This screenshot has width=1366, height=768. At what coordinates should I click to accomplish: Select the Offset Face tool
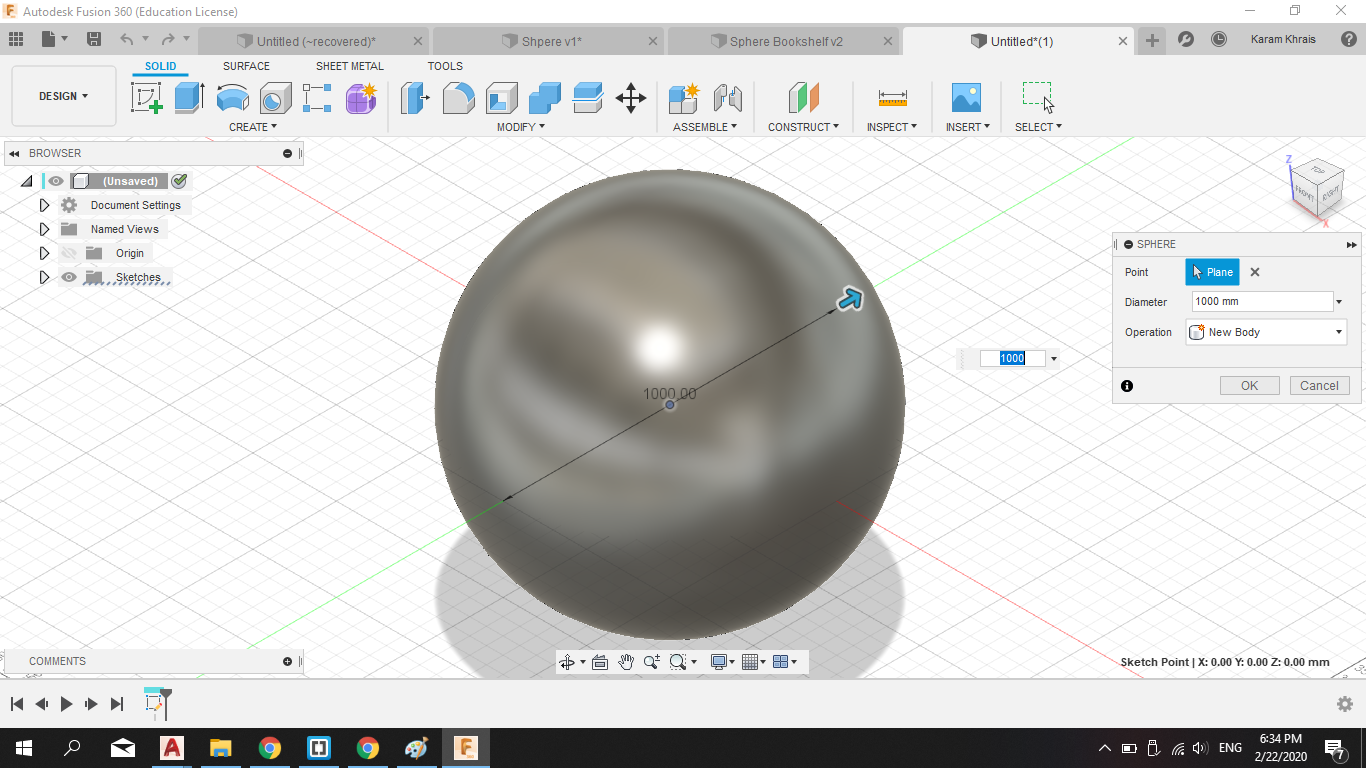588,97
